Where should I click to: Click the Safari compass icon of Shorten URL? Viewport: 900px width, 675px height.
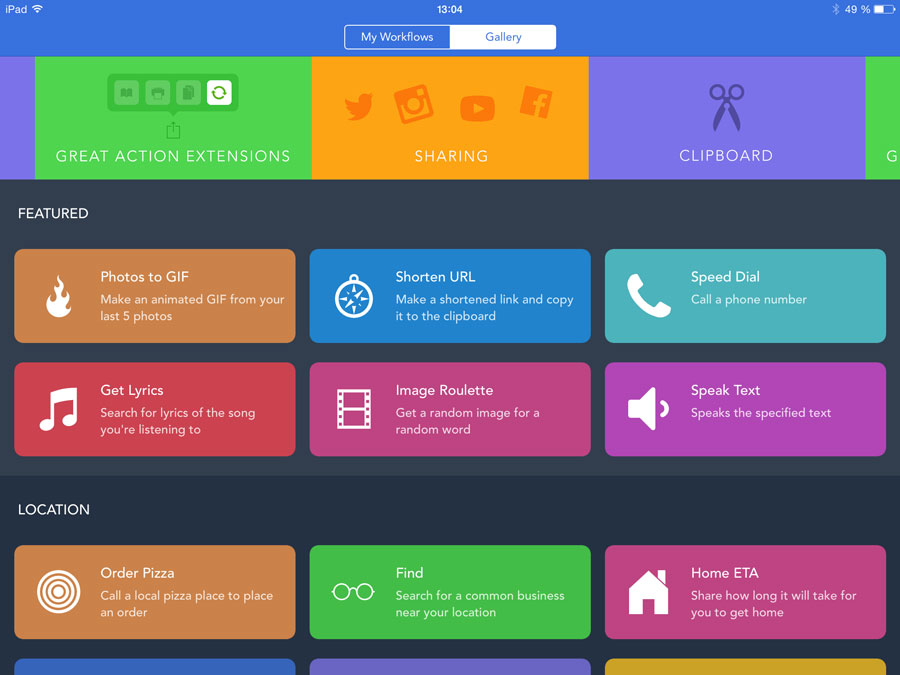pyautogui.click(x=354, y=296)
